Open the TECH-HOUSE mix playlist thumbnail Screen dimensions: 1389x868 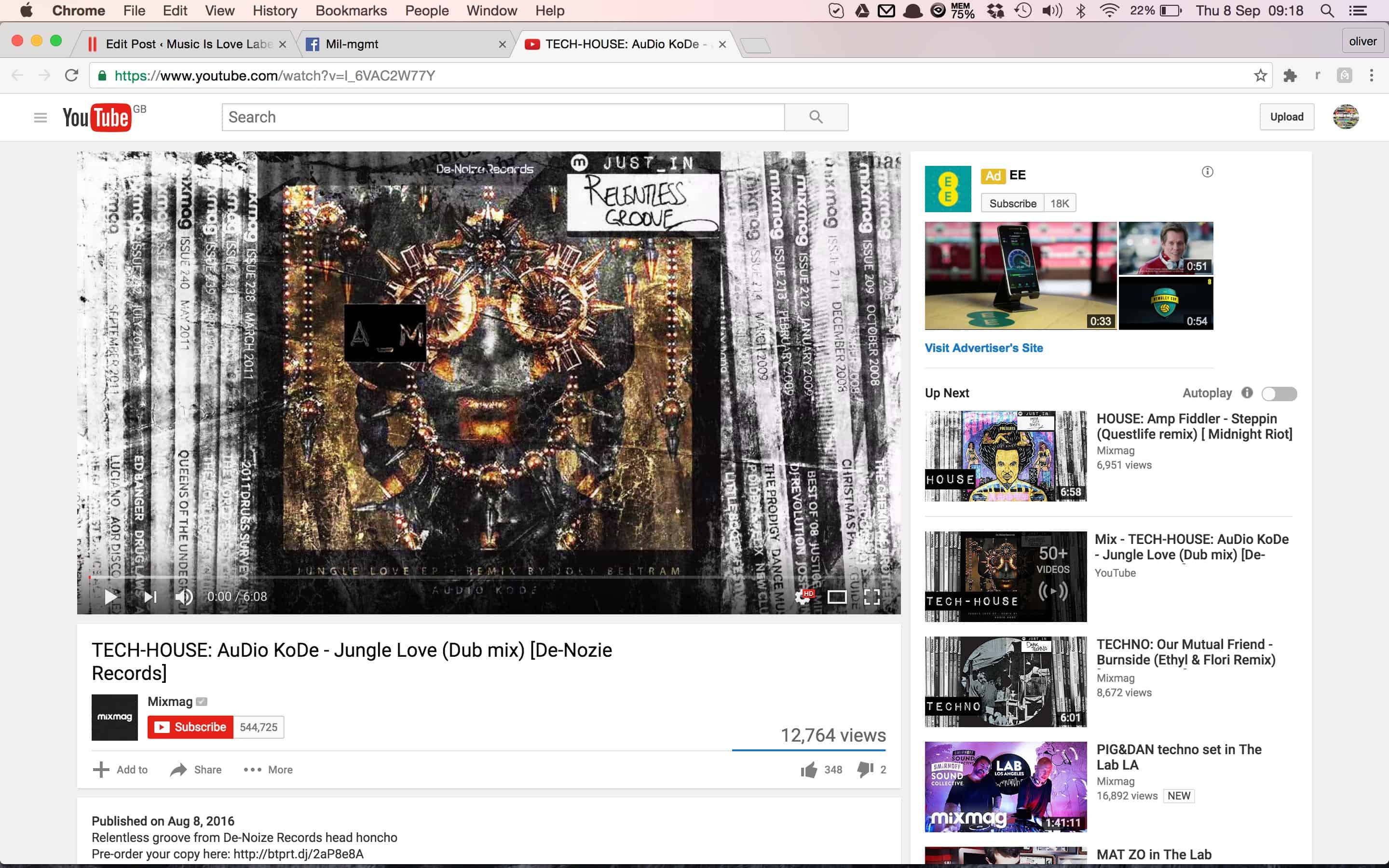point(1006,576)
